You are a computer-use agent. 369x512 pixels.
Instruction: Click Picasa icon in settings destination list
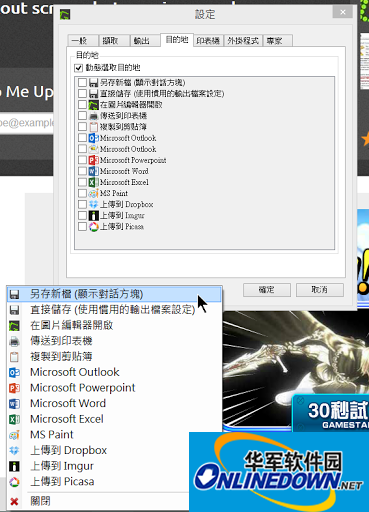tap(94, 227)
